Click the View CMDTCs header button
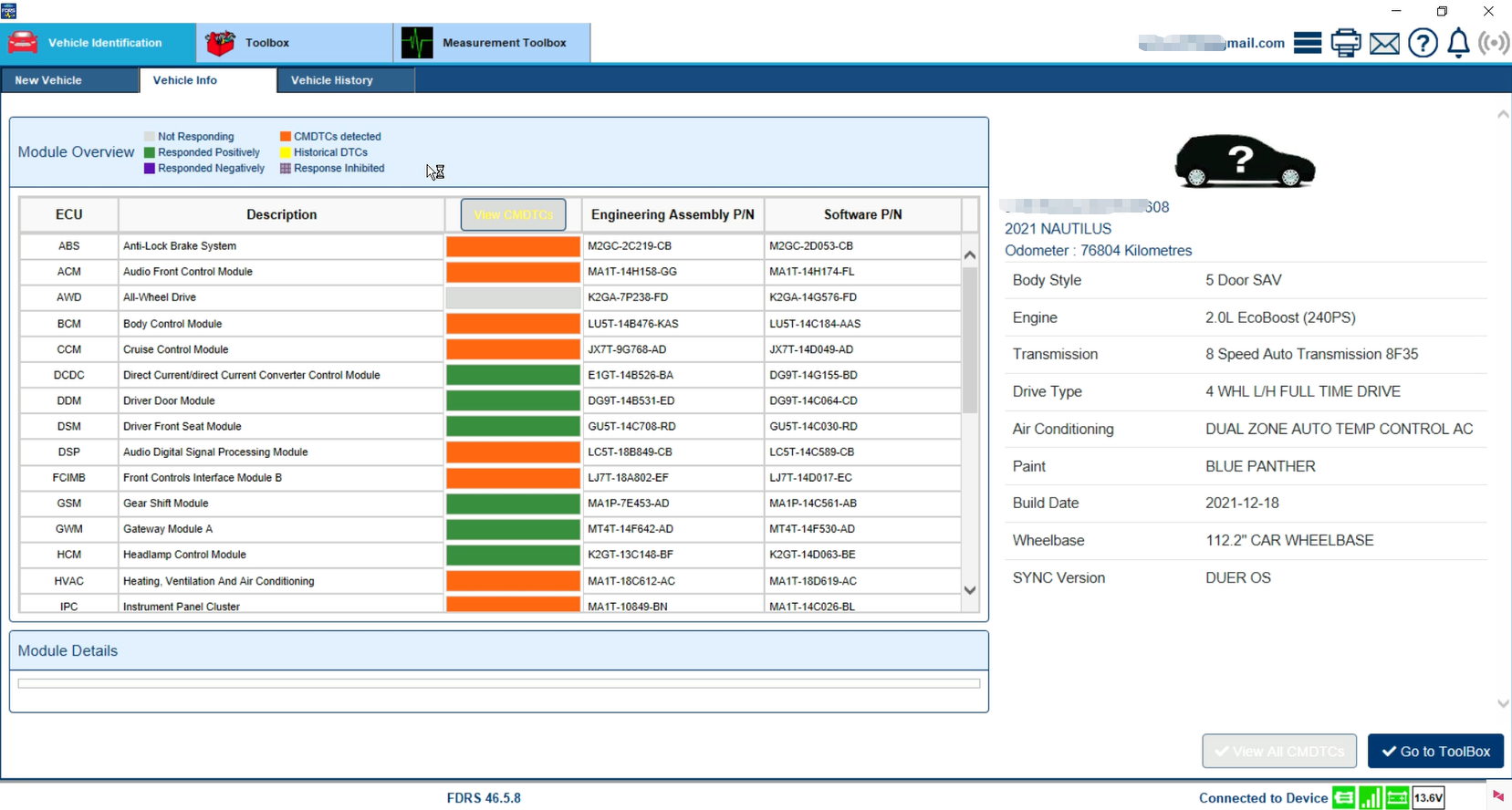 coord(513,215)
